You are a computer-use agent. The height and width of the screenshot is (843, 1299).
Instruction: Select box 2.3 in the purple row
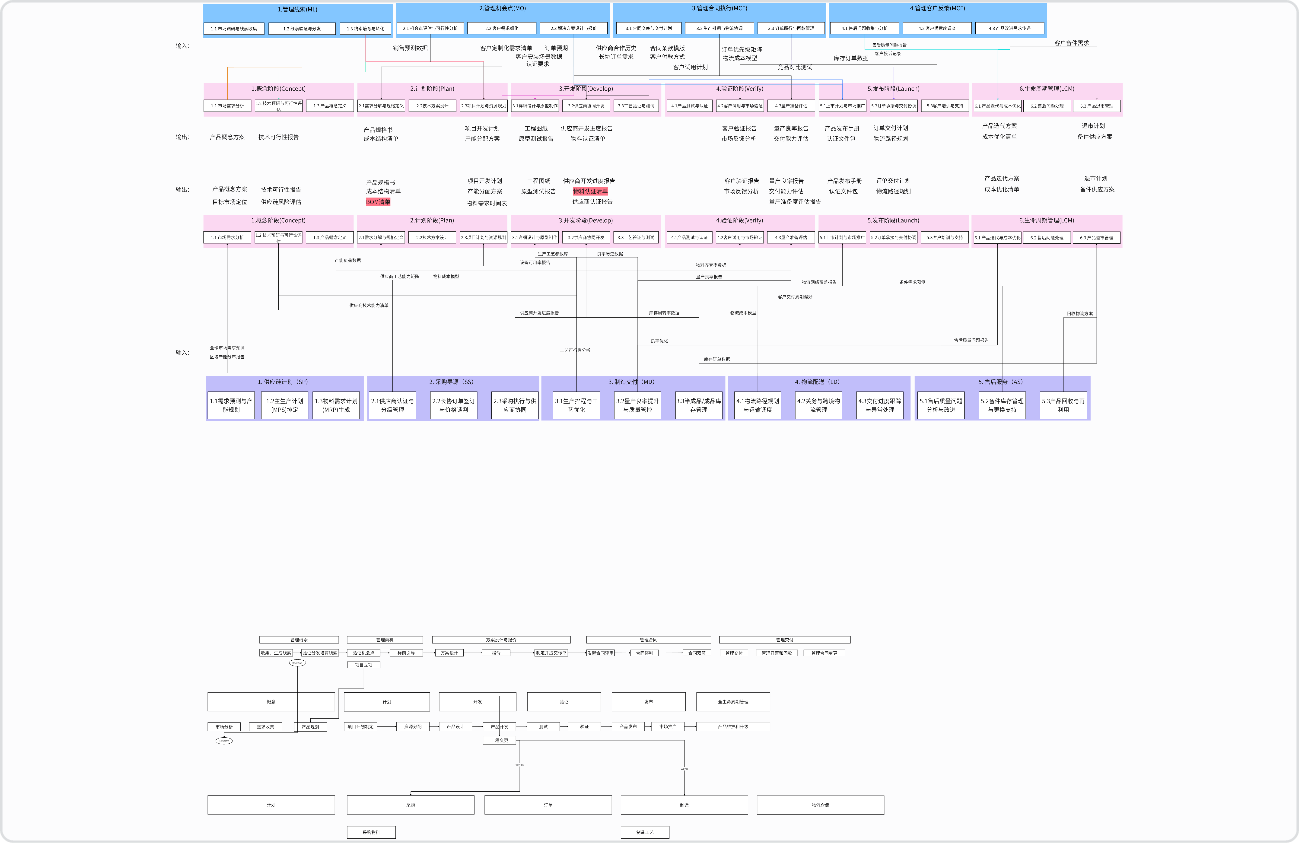point(513,404)
